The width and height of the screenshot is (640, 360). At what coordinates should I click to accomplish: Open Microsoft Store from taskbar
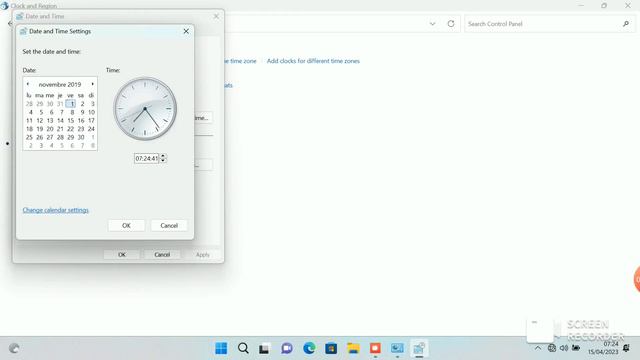331,348
